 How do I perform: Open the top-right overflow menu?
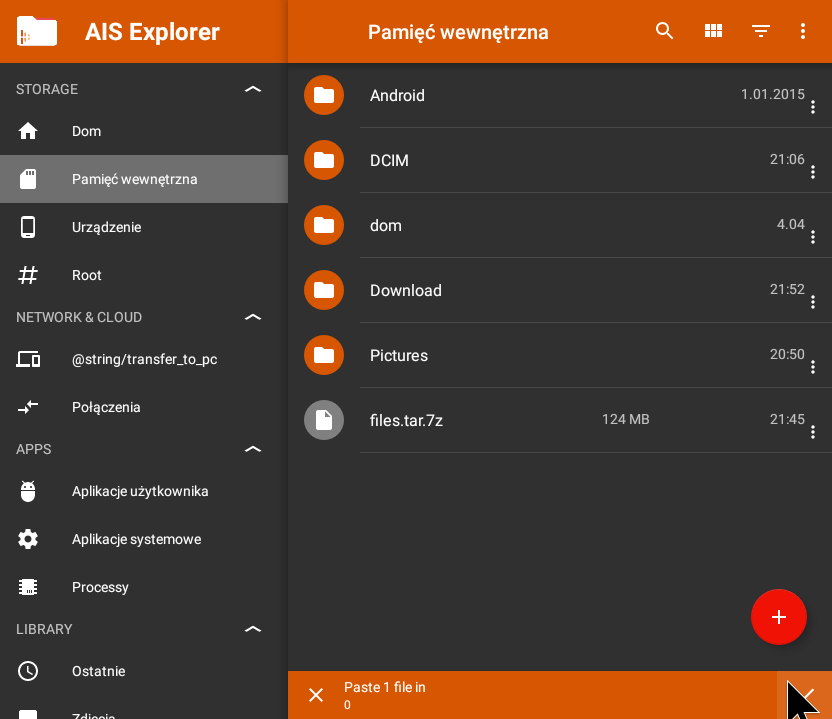(803, 31)
